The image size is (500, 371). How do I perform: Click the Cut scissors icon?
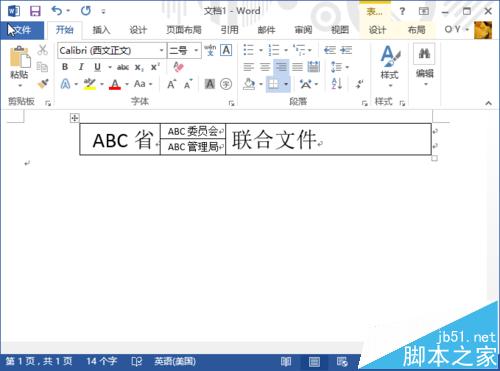pyautogui.click(x=42, y=50)
